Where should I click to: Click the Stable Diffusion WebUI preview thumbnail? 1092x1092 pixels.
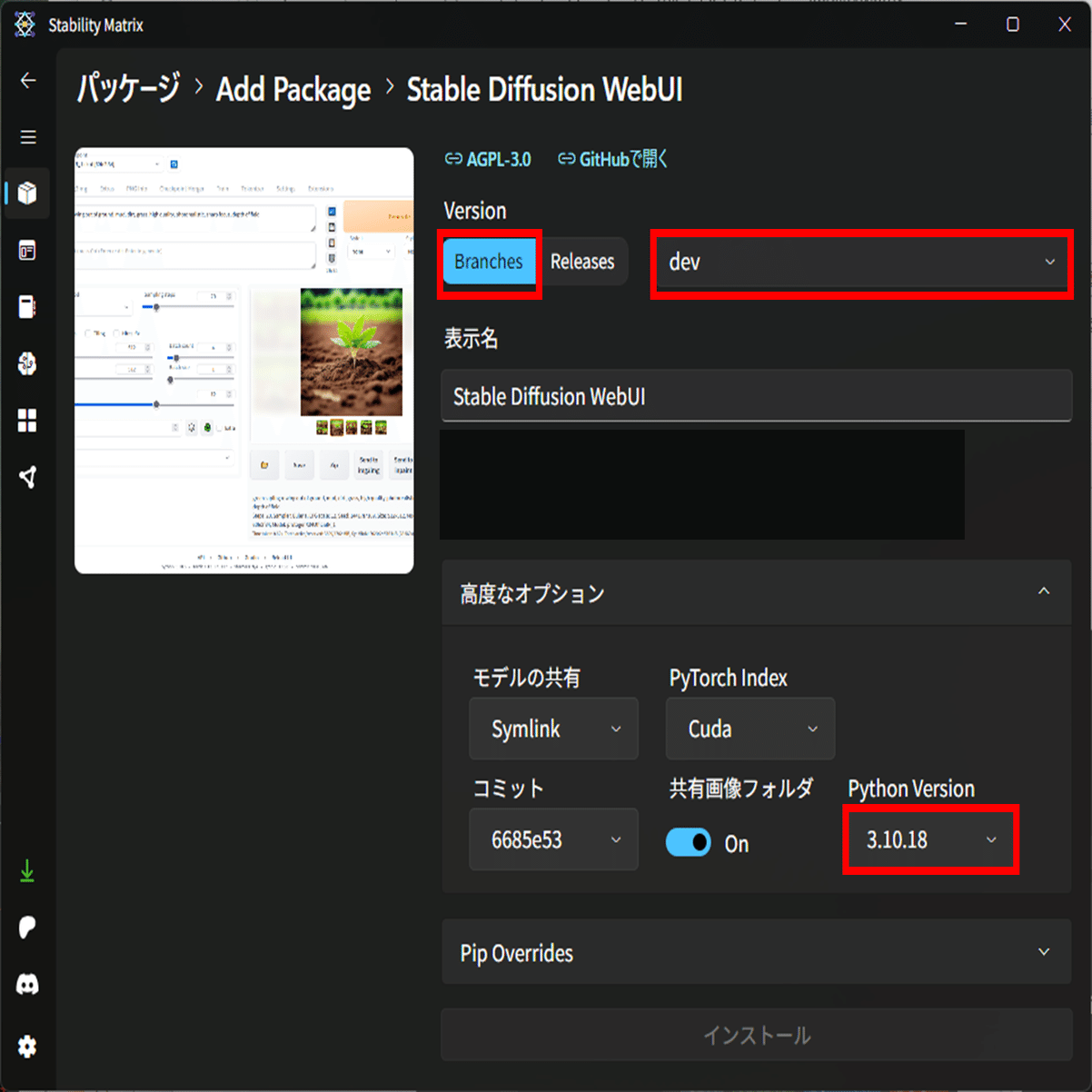pos(243,360)
